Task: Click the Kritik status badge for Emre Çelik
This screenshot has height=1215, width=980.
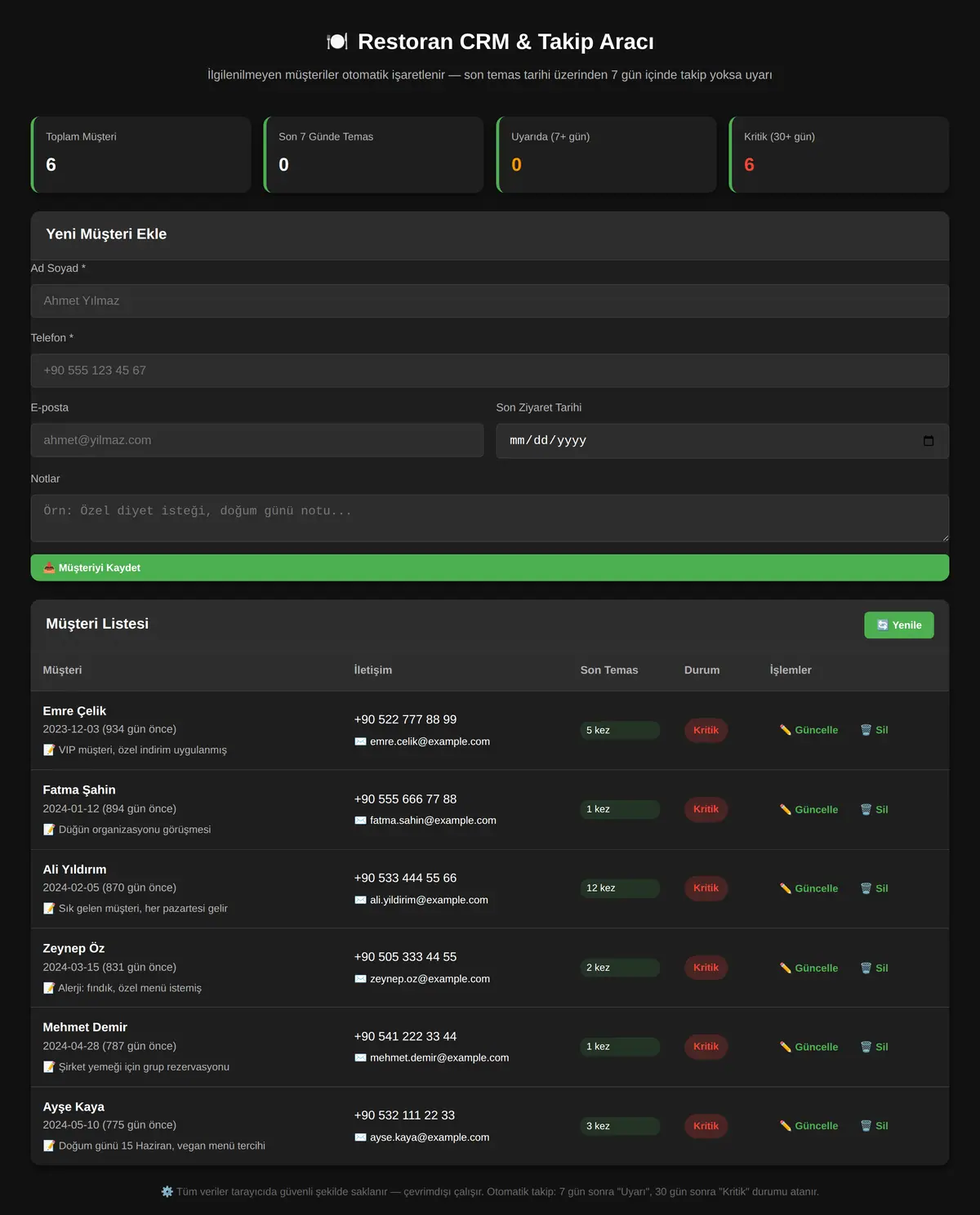Action: point(706,730)
